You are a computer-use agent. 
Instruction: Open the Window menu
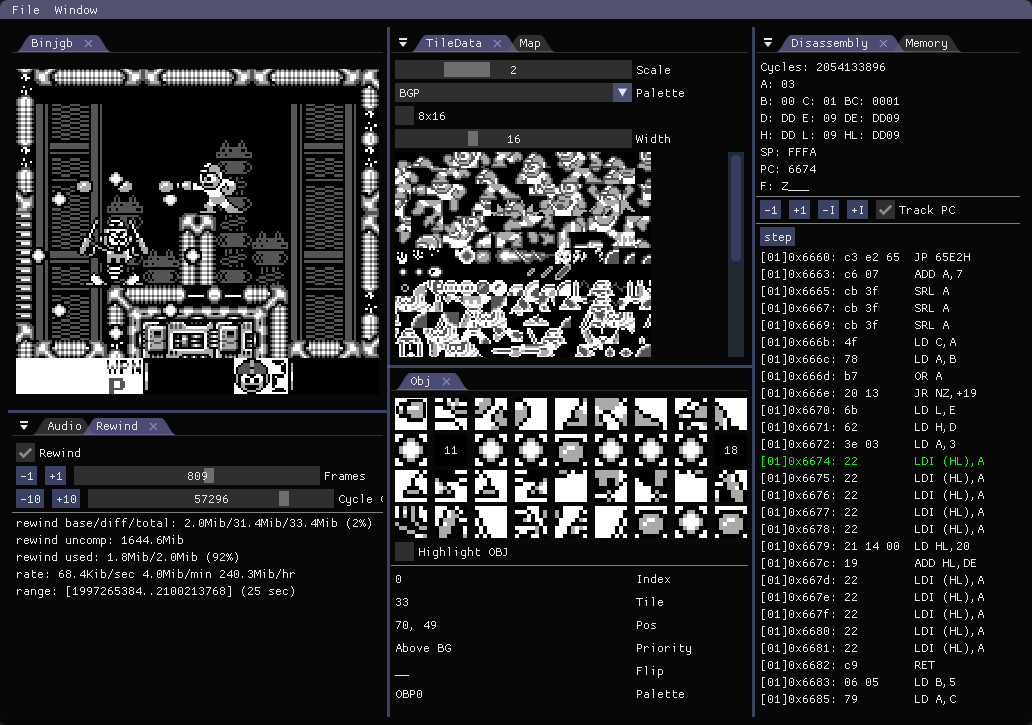tap(76, 10)
